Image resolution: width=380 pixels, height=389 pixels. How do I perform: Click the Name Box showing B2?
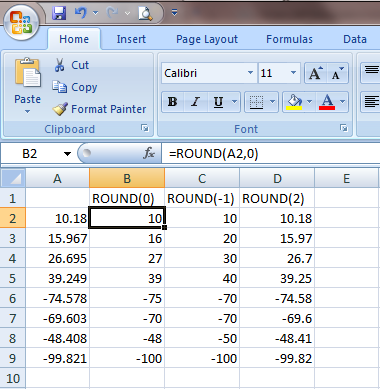click(29, 154)
